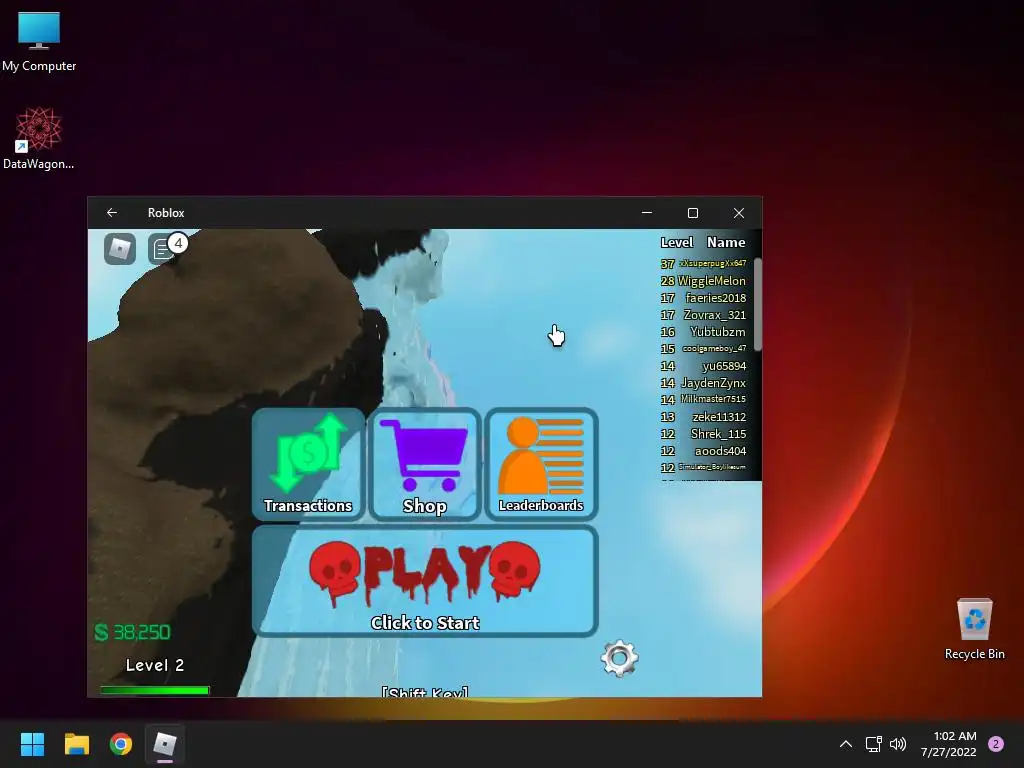The image size is (1024, 768).
Task: Maximize the Roblox window
Action: 693,213
